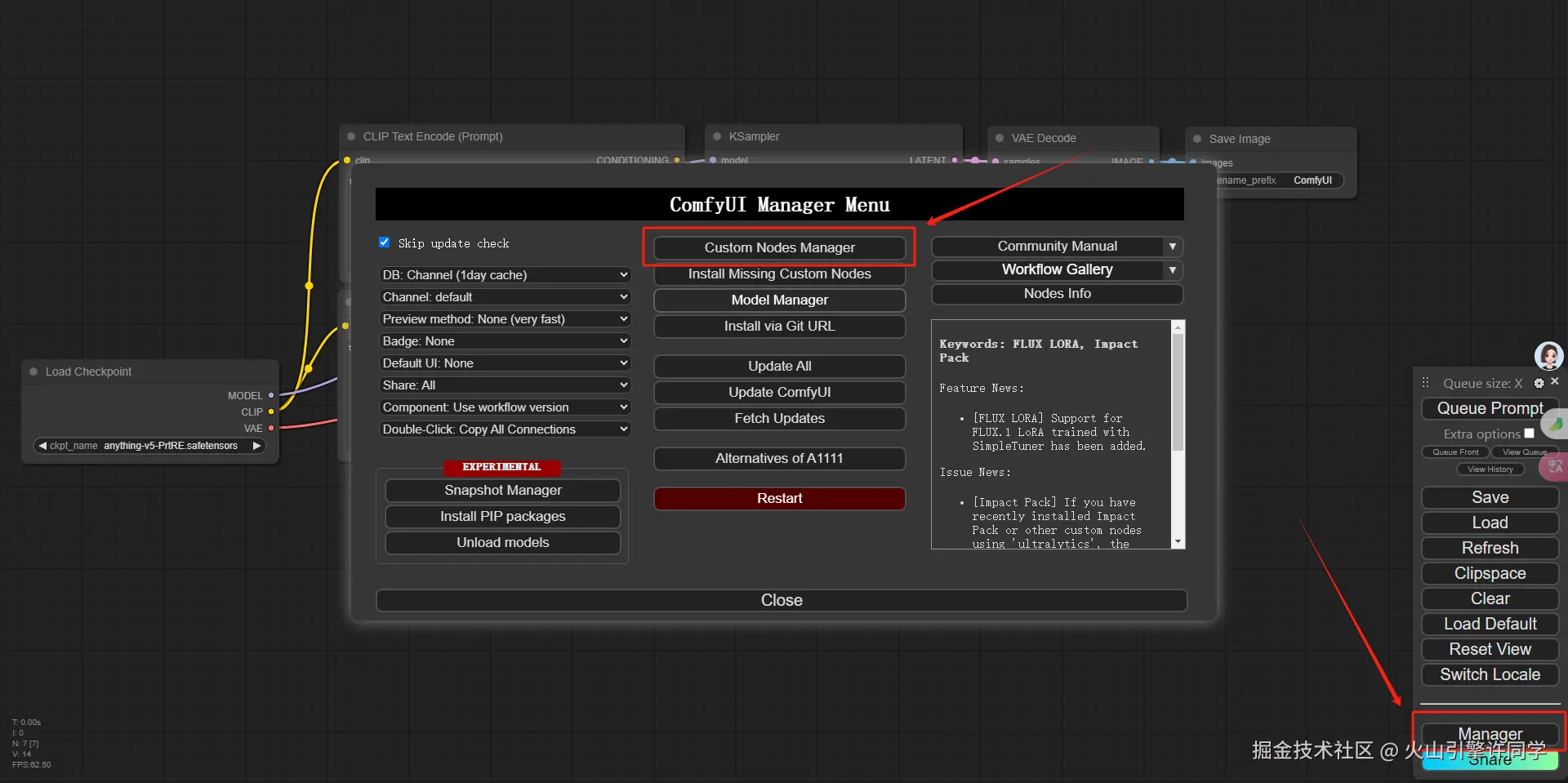Click Load in the queue panel
This screenshot has width=1568, height=783.
coord(1490,523)
